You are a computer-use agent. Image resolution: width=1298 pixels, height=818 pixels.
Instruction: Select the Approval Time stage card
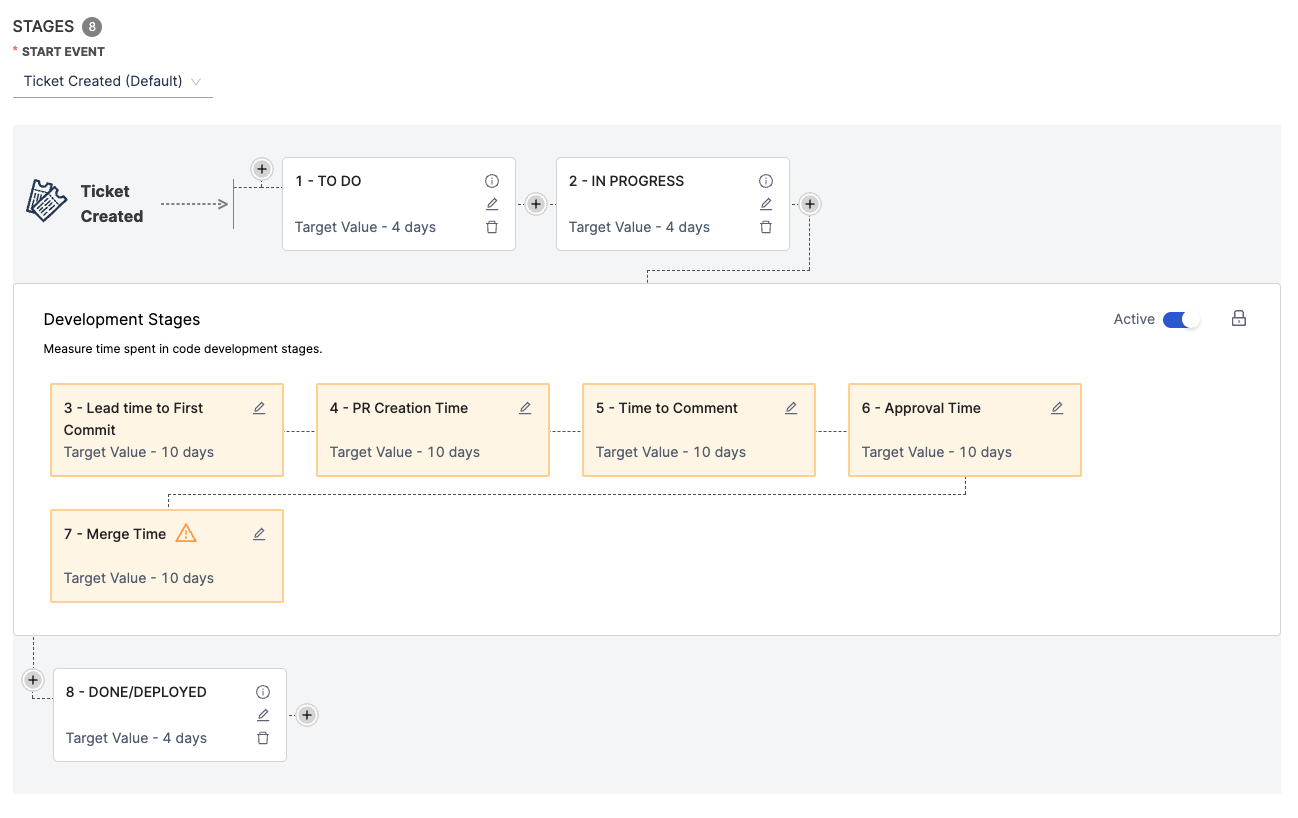click(964, 430)
